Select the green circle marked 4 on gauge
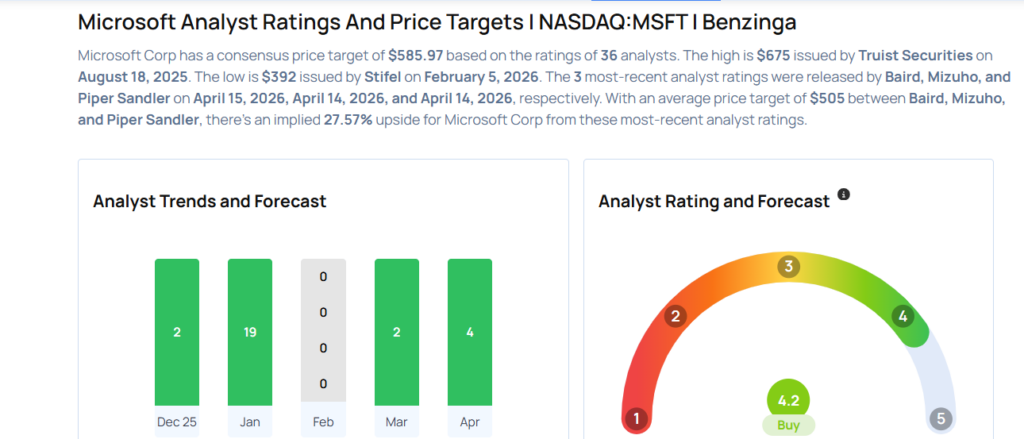Image resolution: width=1024 pixels, height=439 pixels. point(903,317)
